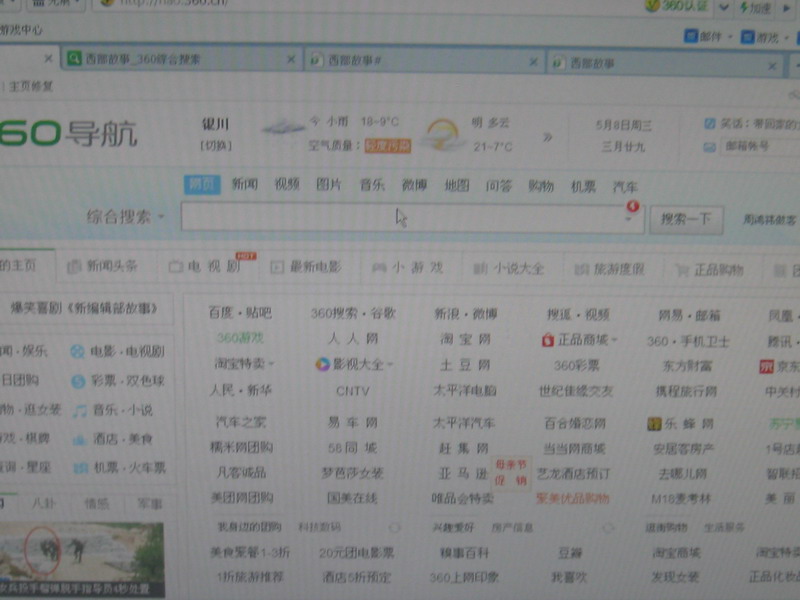This screenshot has height=600, width=800.
Task: Select the 音乐 search category
Action: (372, 185)
